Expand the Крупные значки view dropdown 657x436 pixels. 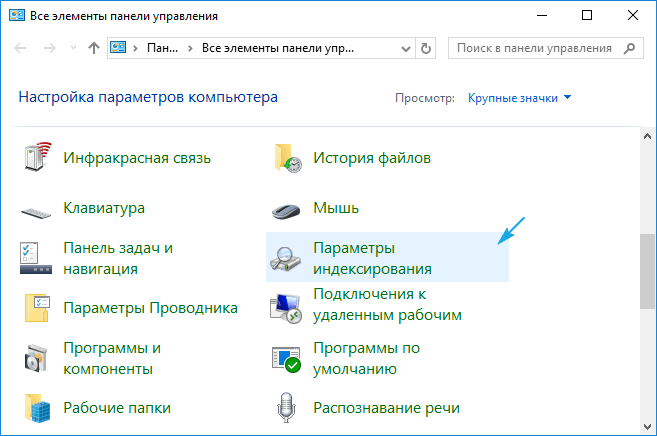tap(521, 98)
